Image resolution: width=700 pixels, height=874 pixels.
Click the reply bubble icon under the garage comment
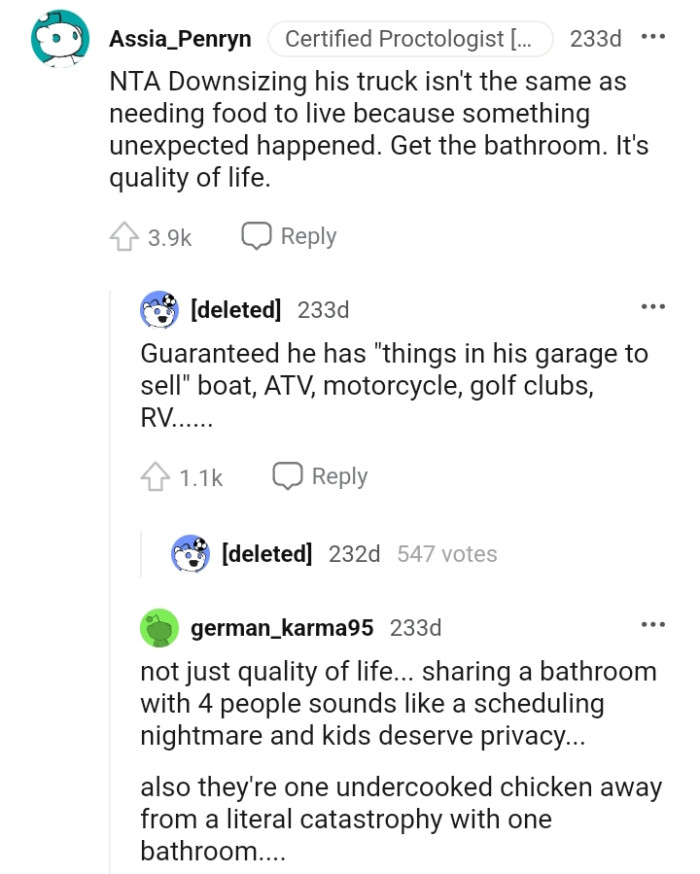pos(287,476)
